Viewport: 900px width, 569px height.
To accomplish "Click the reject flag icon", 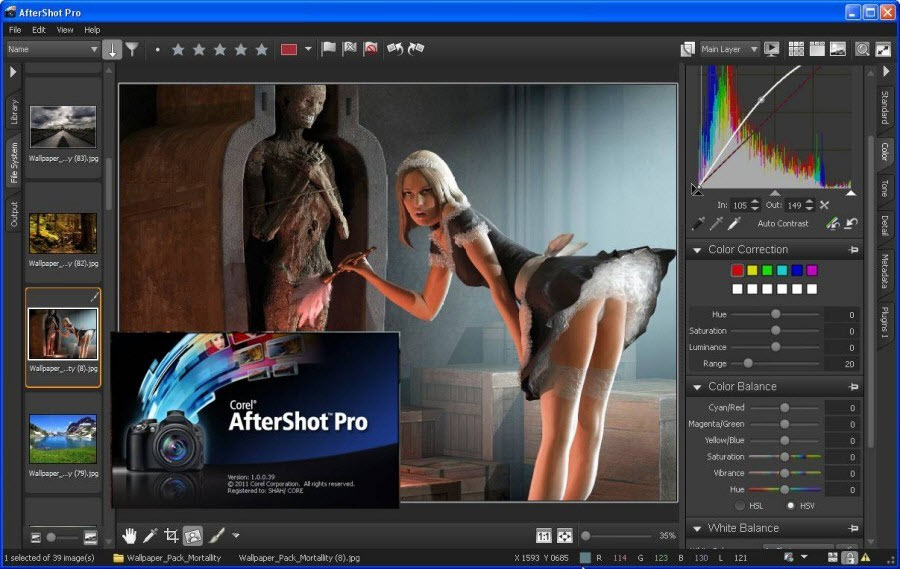I will pyautogui.click(x=370, y=49).
